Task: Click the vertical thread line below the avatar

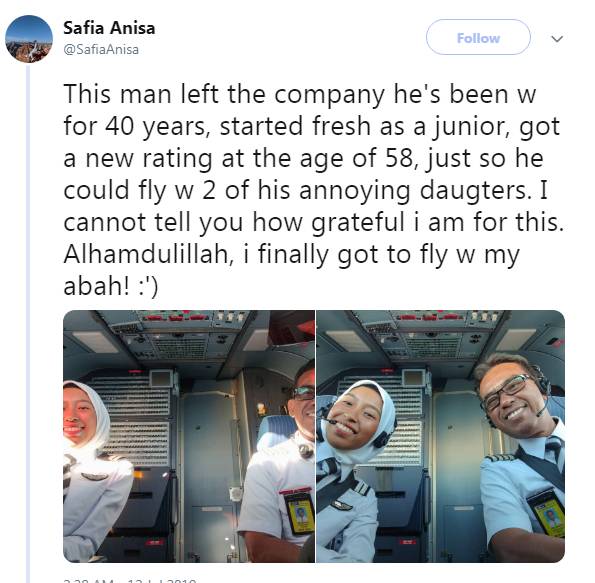Action: [x=28, y=324]
